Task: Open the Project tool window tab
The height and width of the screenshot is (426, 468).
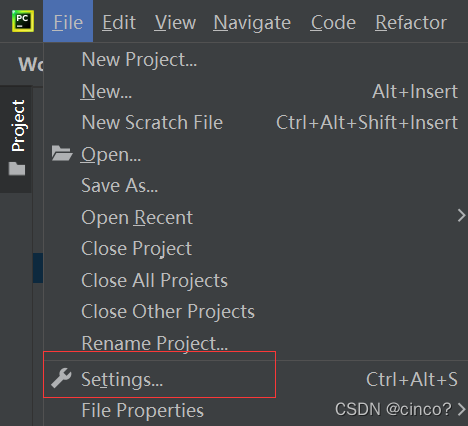Action: (17, 139)
